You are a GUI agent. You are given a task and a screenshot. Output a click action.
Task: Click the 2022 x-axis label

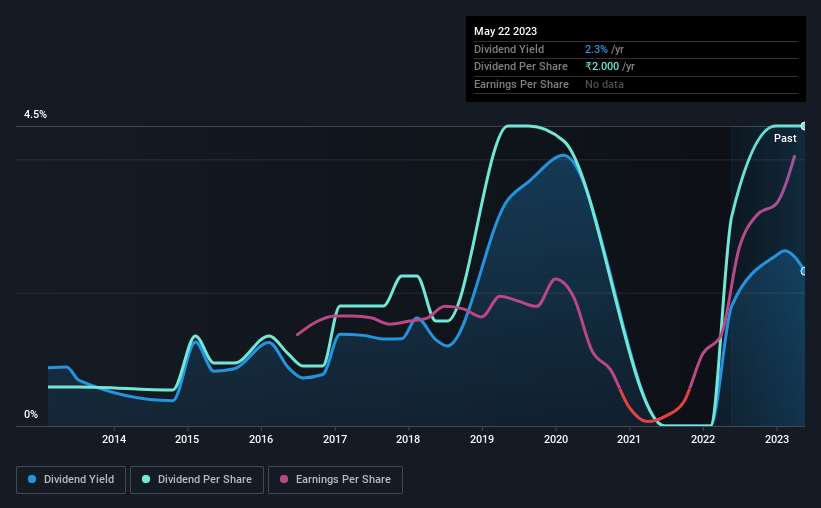[x=703, y=439]
